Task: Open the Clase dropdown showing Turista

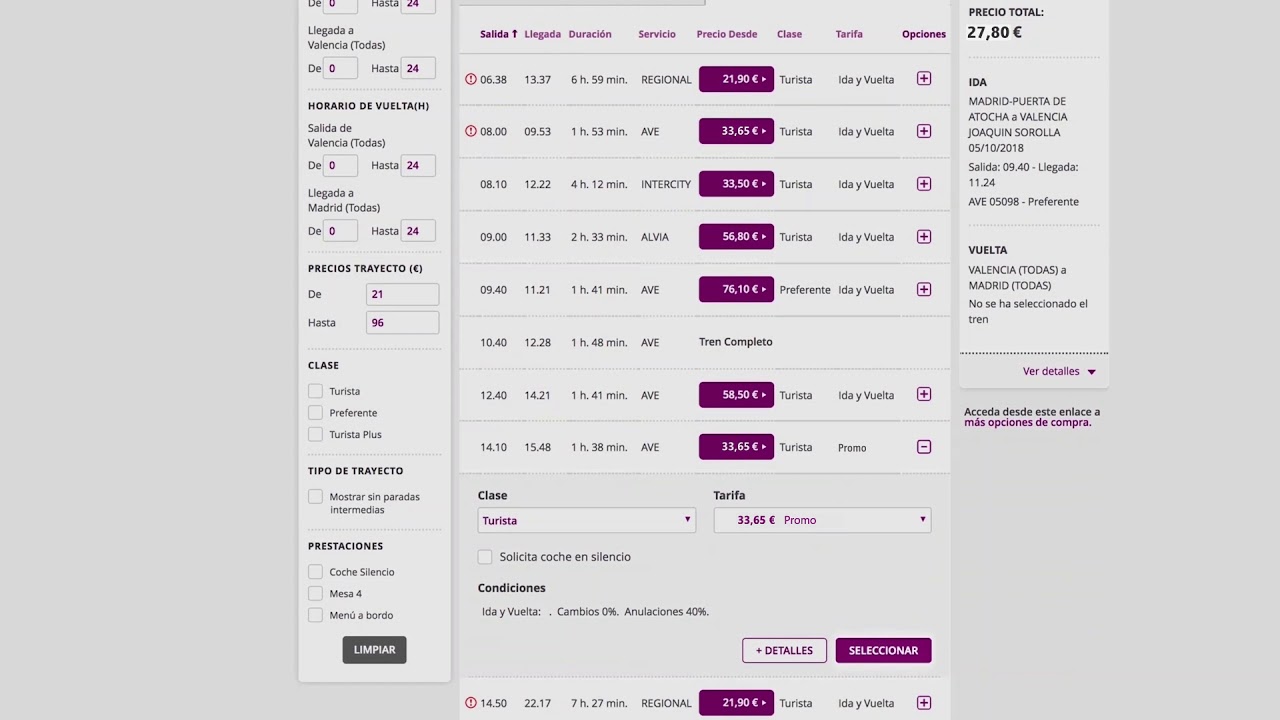Action: (586, 520)
